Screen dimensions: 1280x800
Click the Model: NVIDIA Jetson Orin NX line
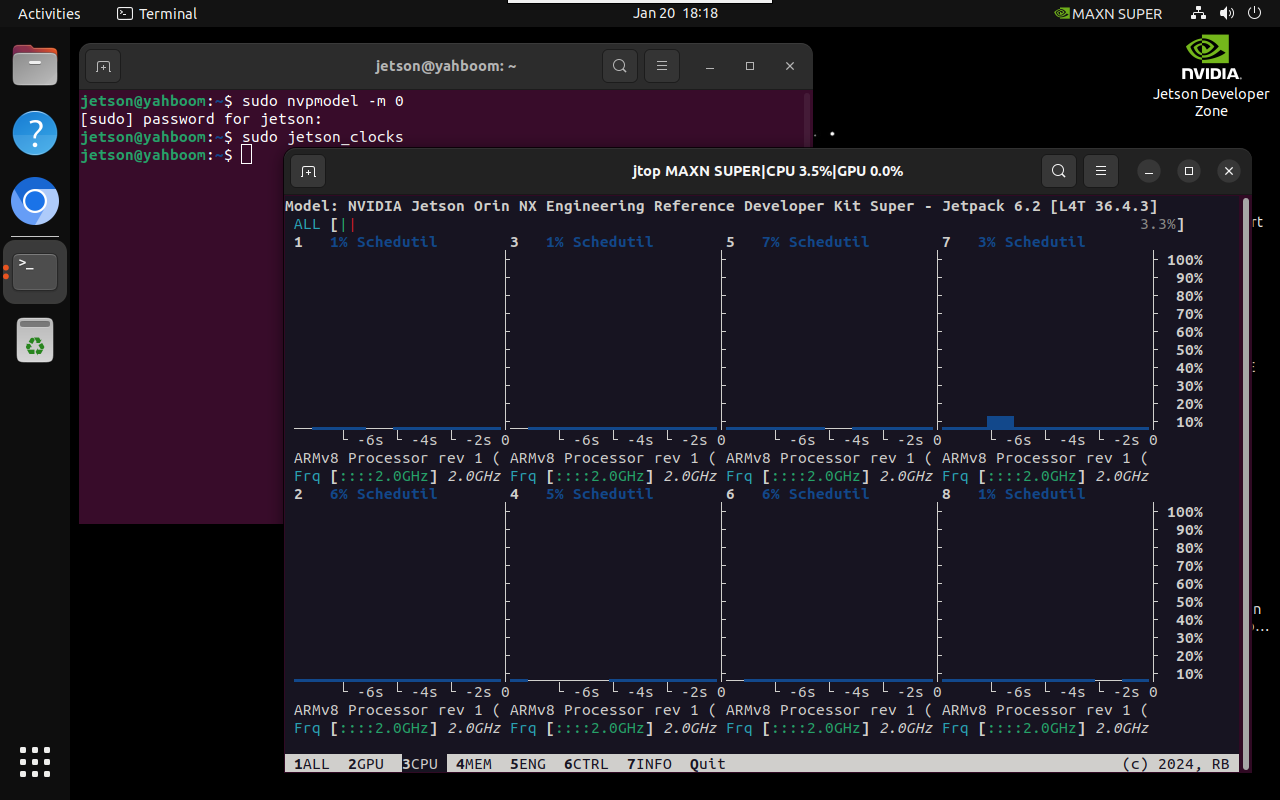click(721, 206)
